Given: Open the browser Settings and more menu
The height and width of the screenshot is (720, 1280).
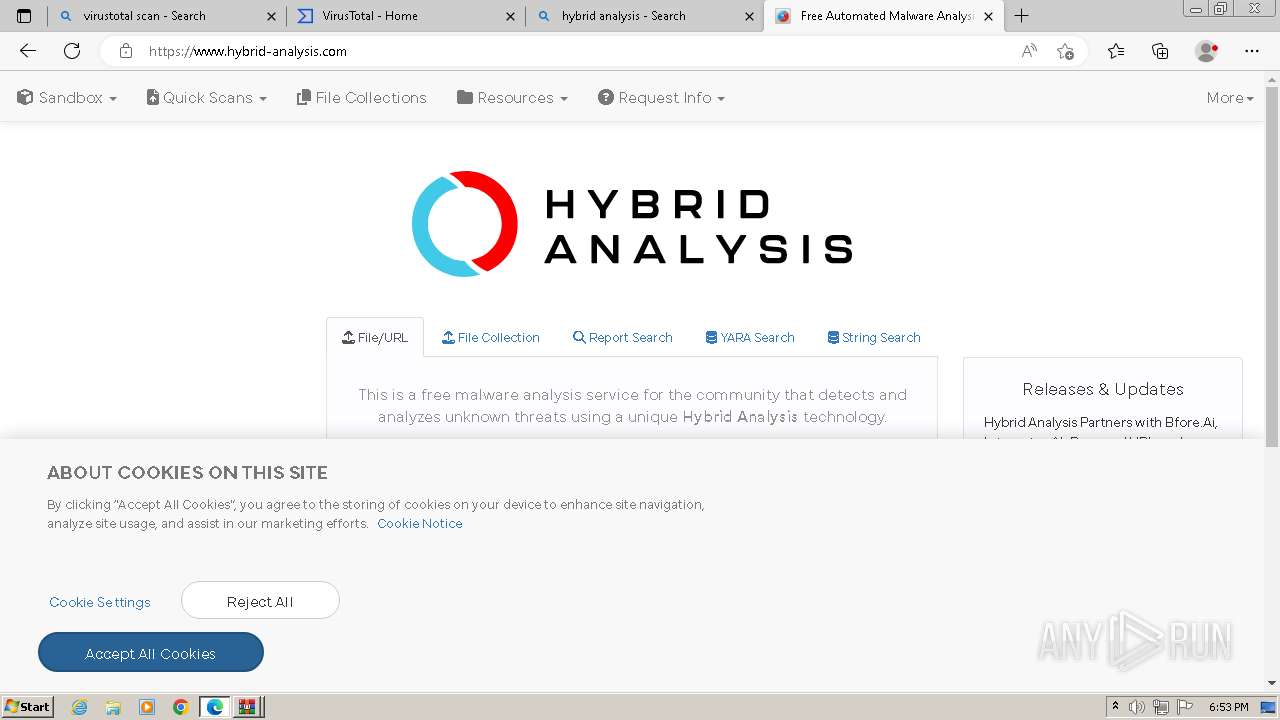Looking at the screenshot, I should pos(1252,51).
